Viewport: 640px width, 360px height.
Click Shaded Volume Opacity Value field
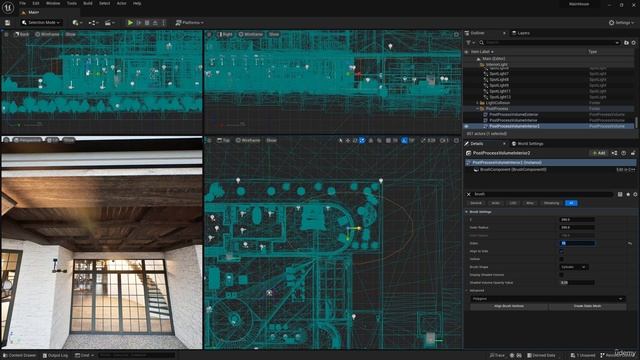pyautogui.click(x=577, y=282)
